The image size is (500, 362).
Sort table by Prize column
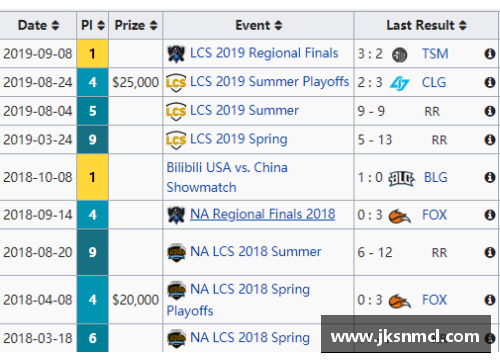[136, 25]
